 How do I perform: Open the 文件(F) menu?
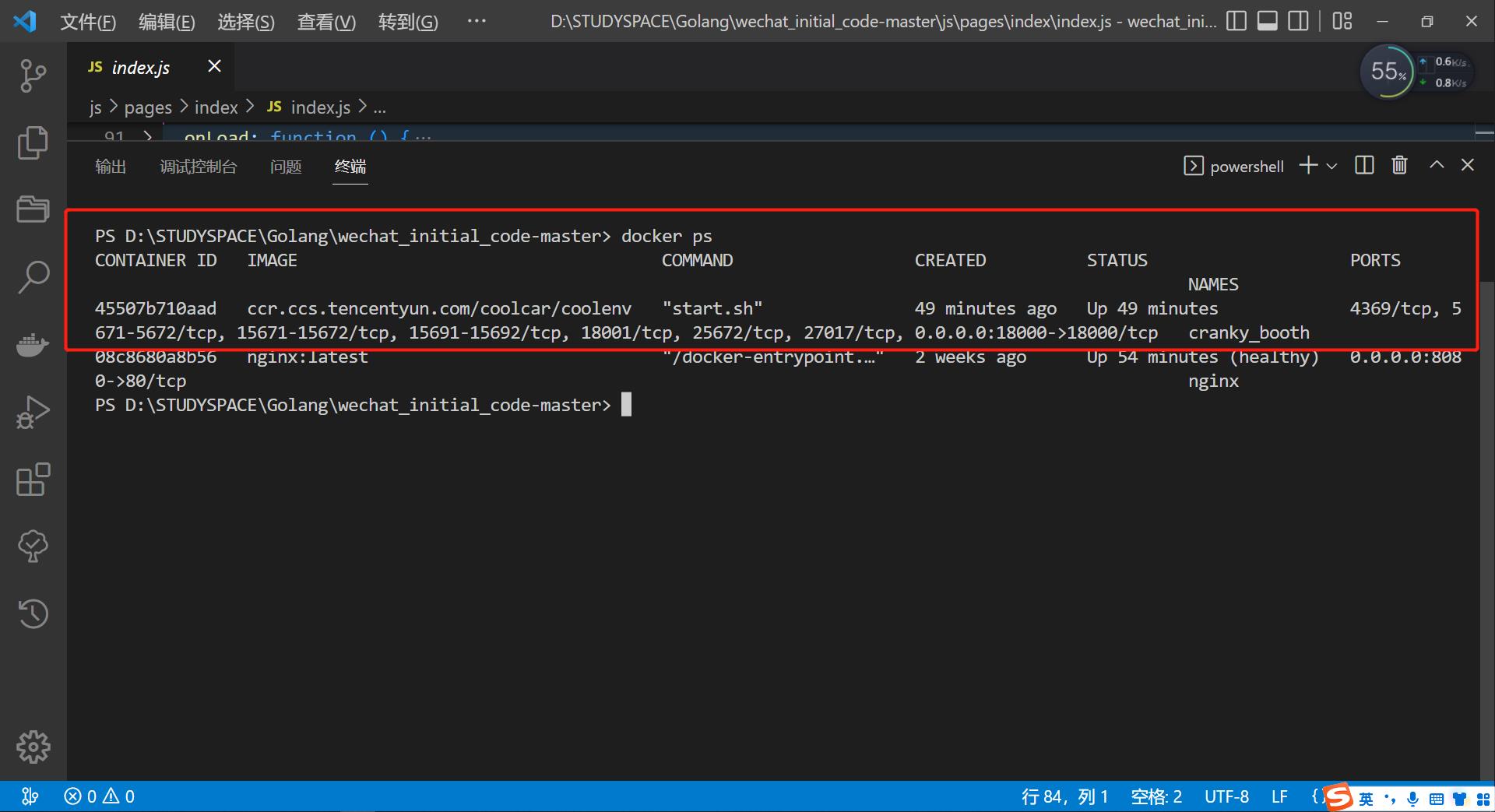[x=88, y=22]
